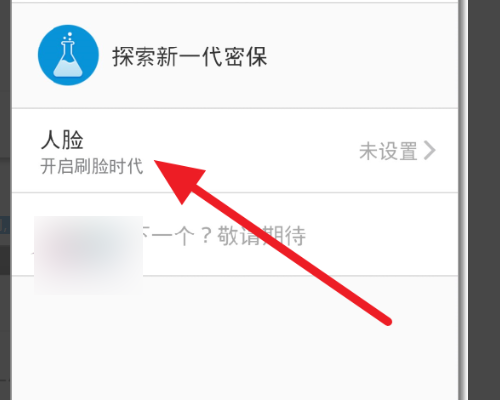Open the 人脸 face setting row
Viewport: 500px width, 400px height.
click(x=235, y=151)
